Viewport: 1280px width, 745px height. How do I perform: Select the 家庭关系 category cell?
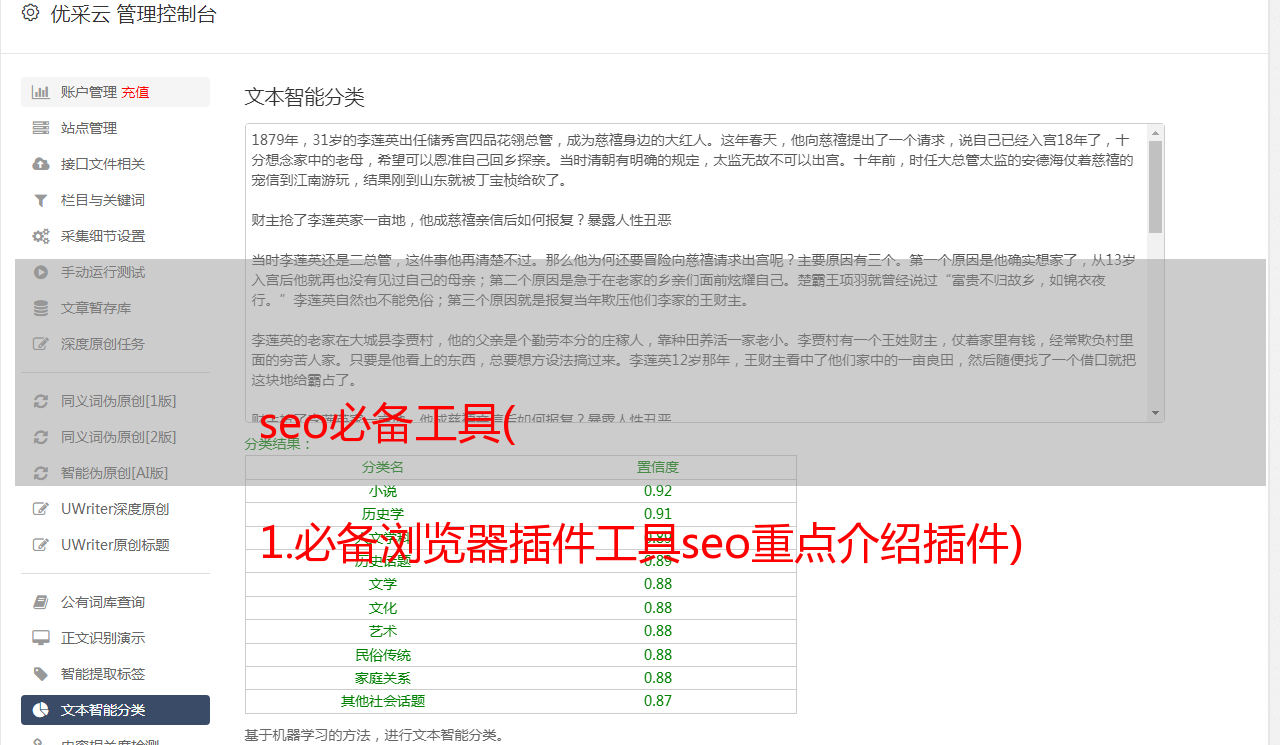point(383,678)
